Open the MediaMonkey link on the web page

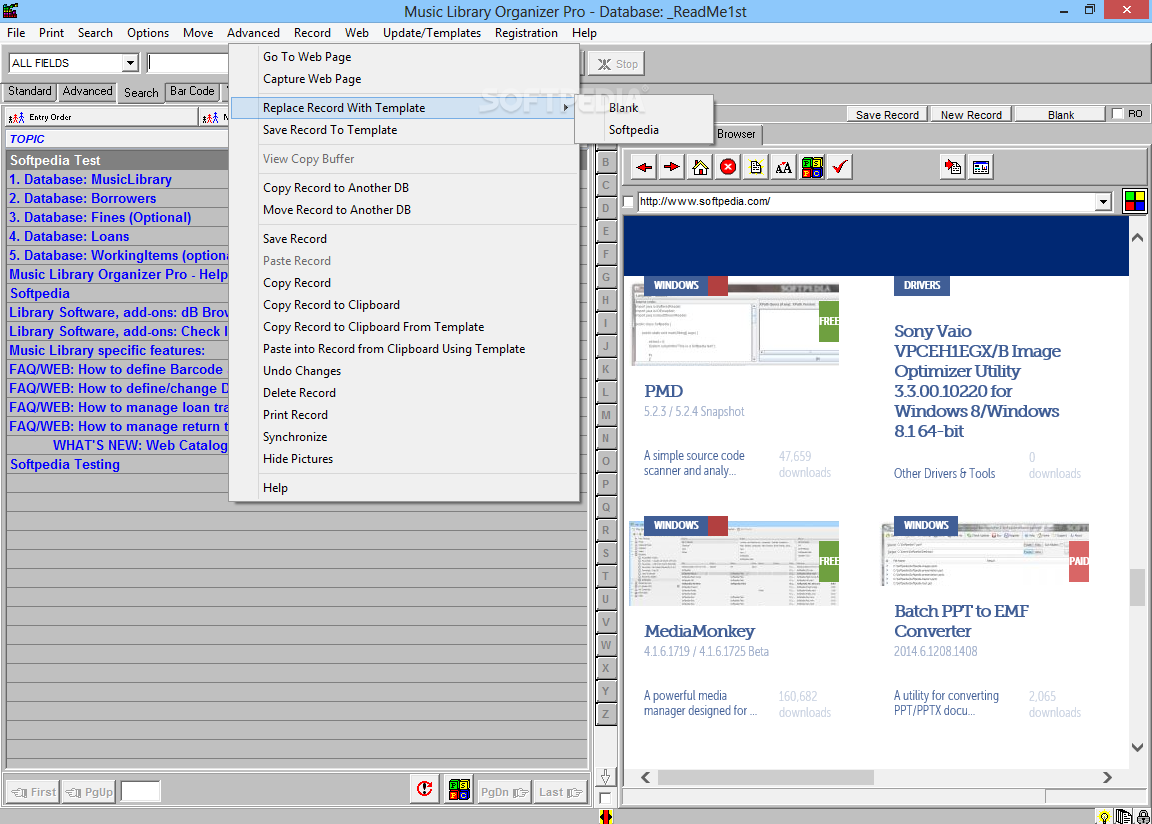[699, 632]
